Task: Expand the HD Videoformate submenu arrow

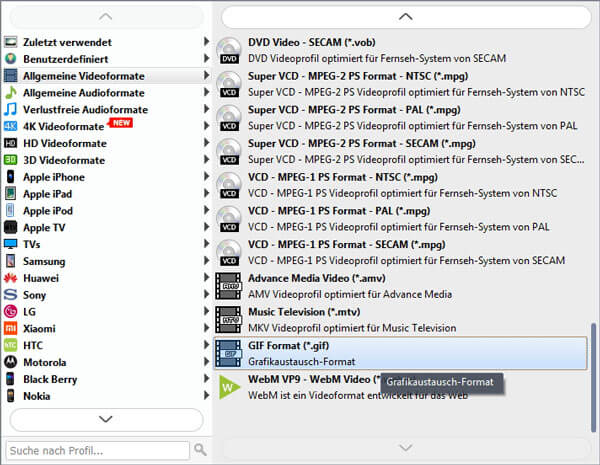Action: point(206,143)
